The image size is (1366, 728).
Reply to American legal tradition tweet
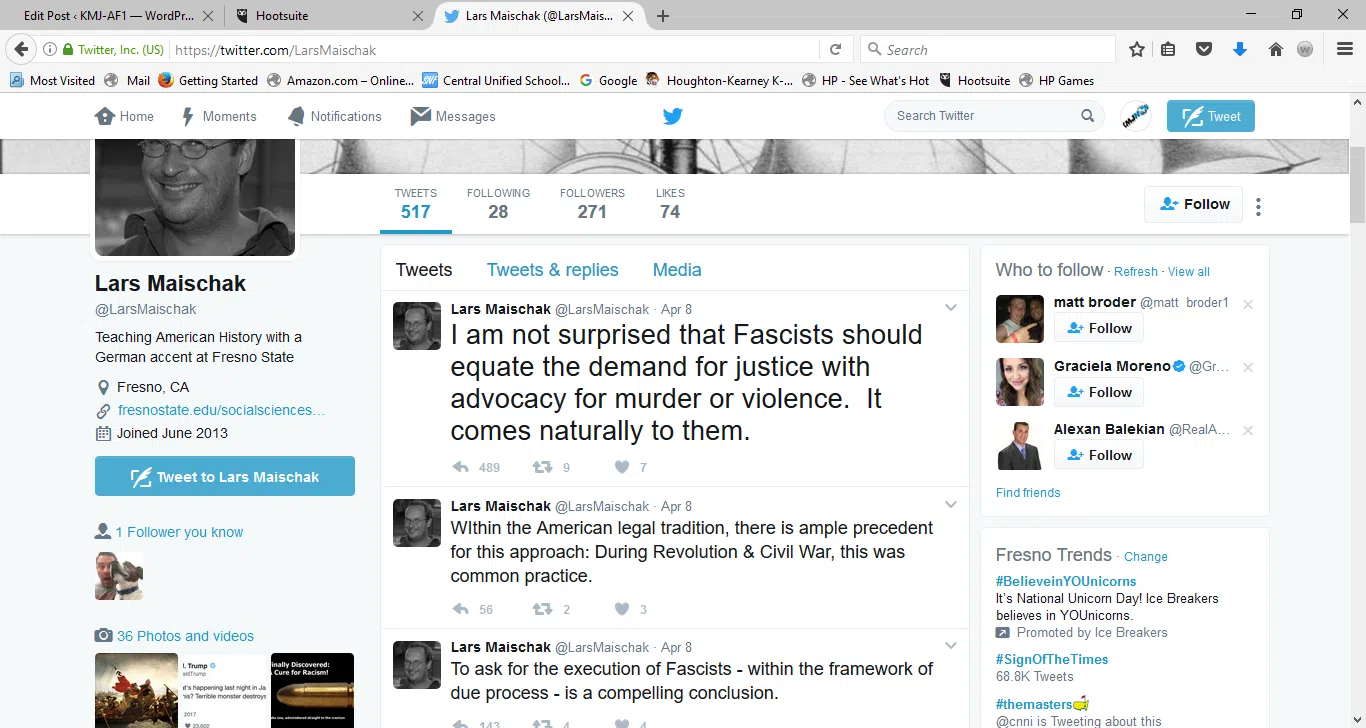coord(461,609)
